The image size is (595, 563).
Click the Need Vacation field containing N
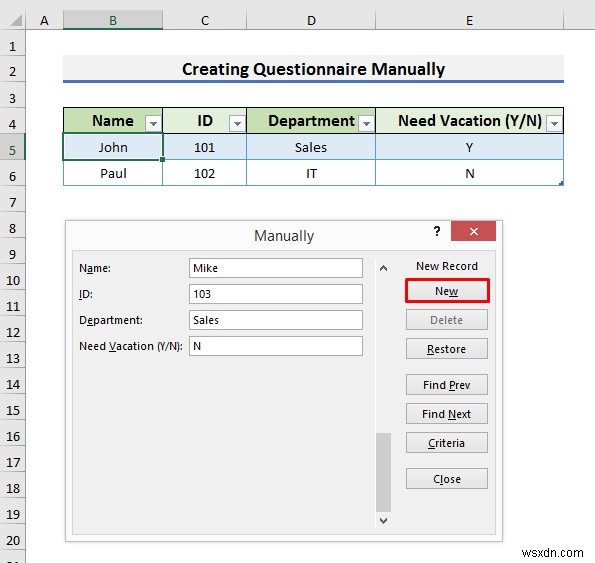point(276,346)
